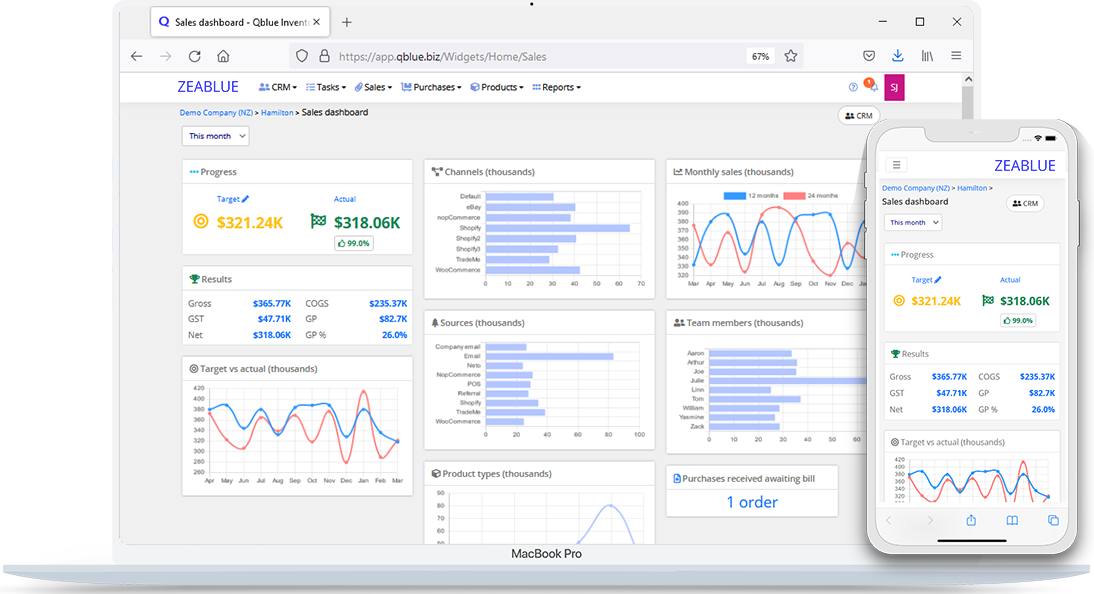Tap the phone share icon
Image resolution: width=1094 pixels, height=594 pixels.
tap(971, 521)
